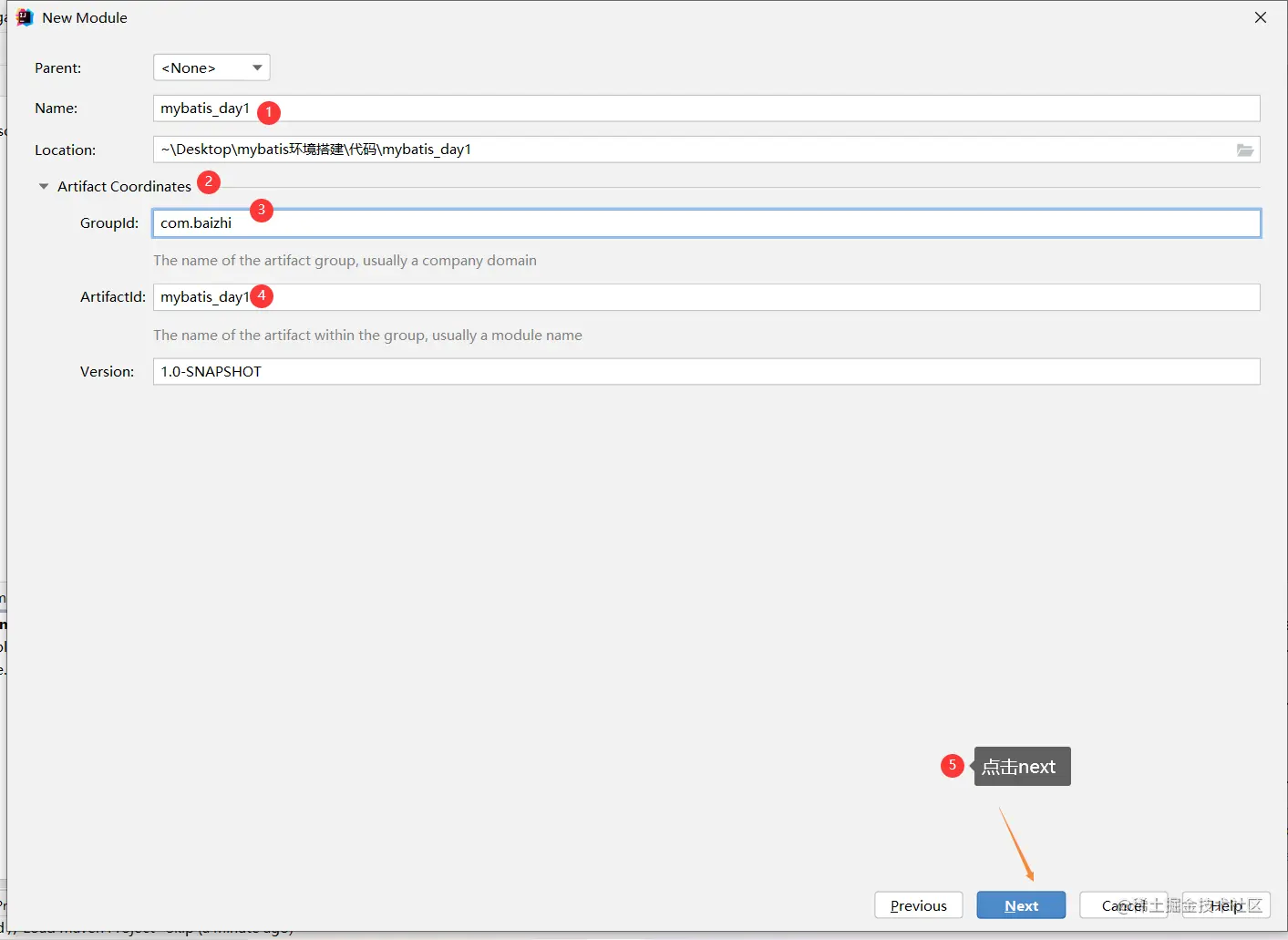Viewport: 1288px width, 940px height.
Task: Click the Next button
Action: pos(1021,905)
